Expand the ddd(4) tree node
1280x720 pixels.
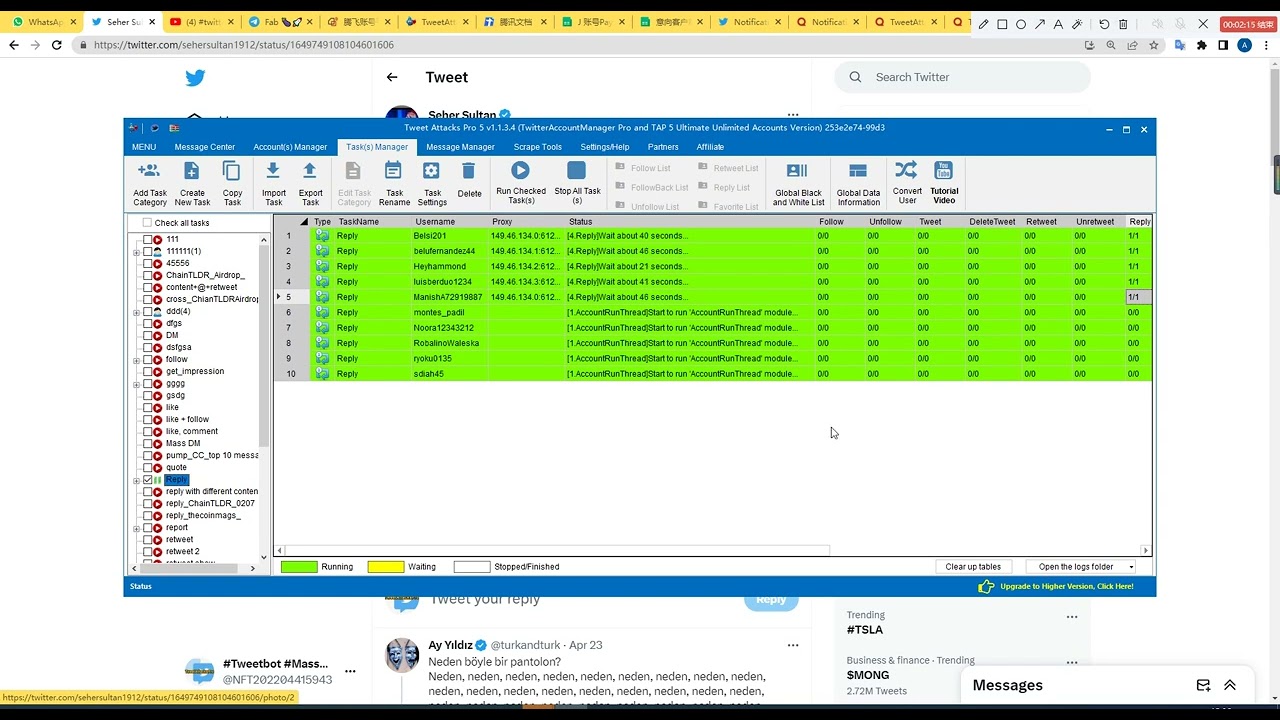coord(136,312)
